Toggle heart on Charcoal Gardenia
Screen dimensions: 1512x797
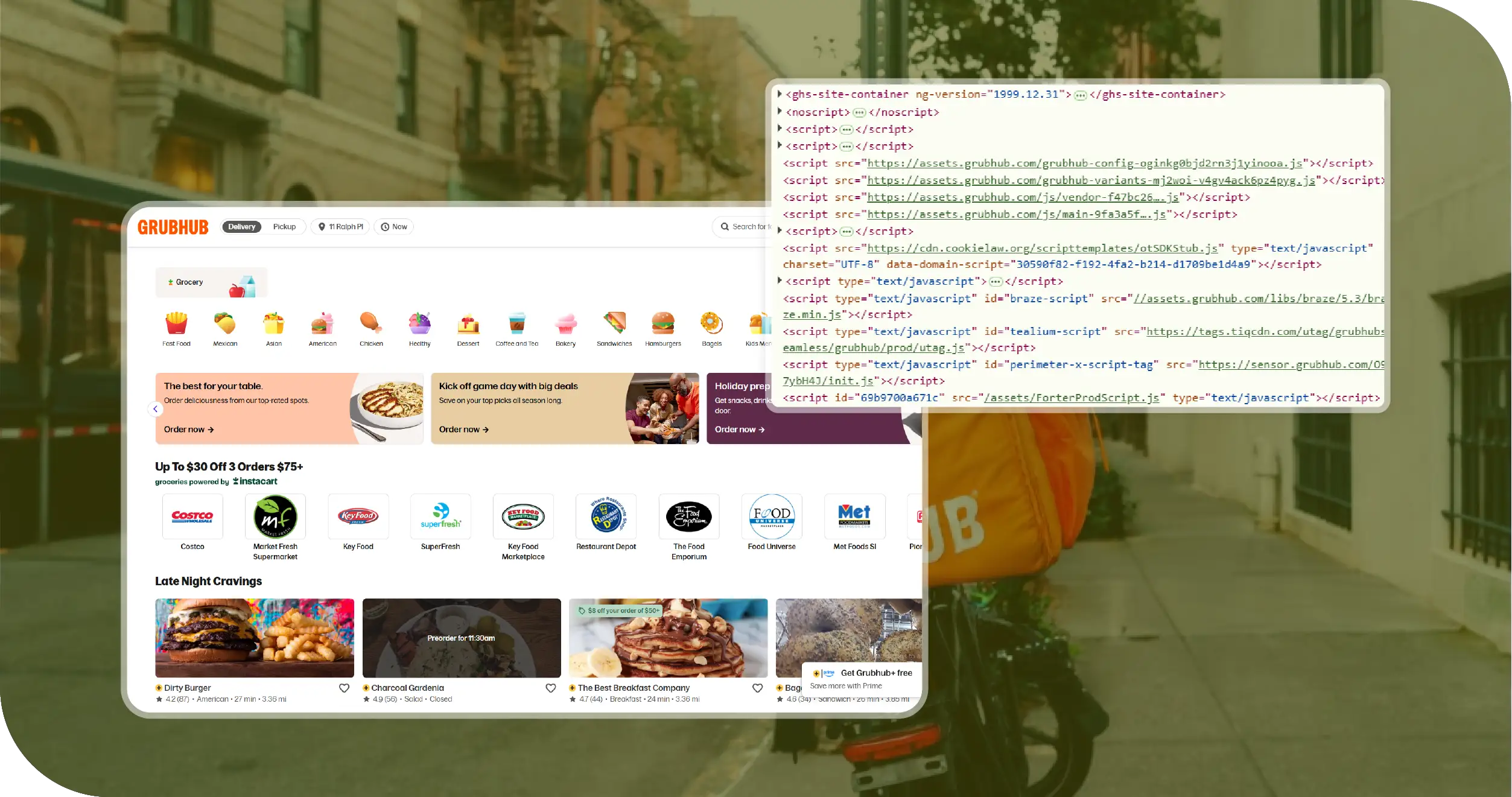[x=550, y=688]
